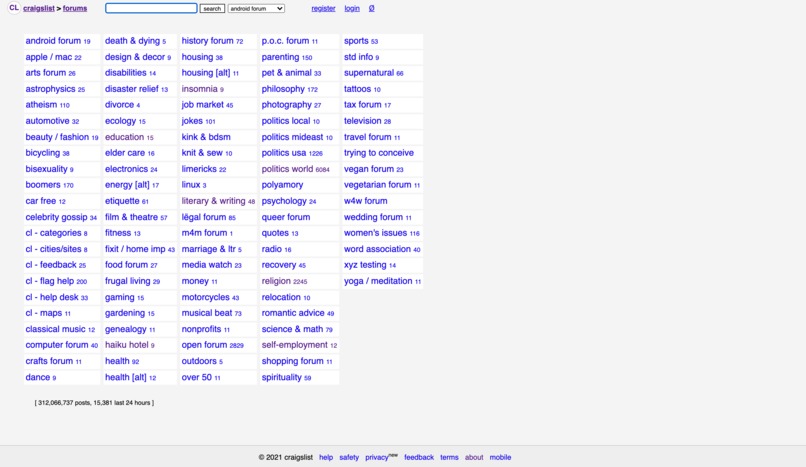Click the footer mobile link
The image size is (806, 467).
pyautogui.click(x=500, y=457)
